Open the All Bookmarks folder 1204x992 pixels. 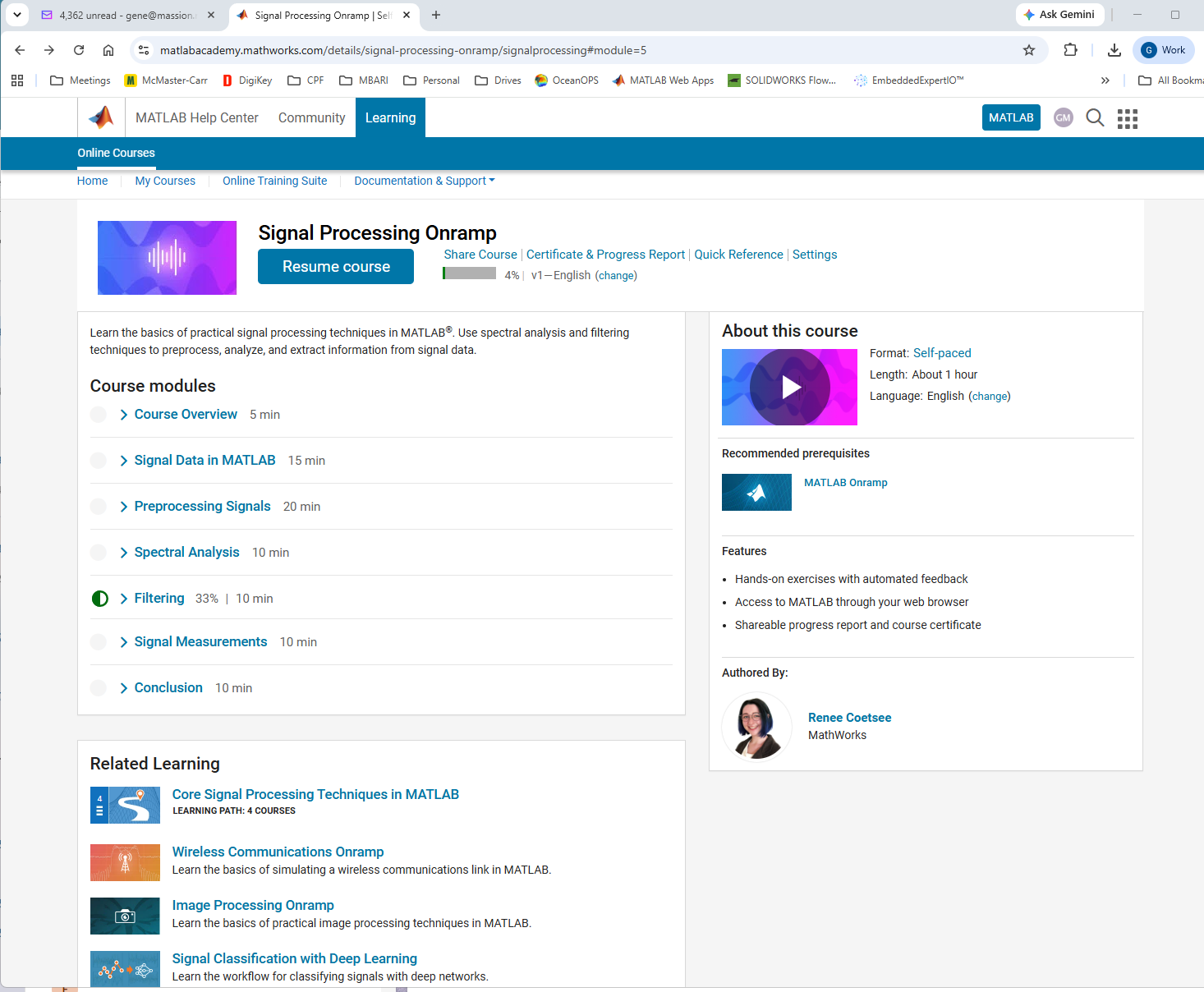point(1170,80)
